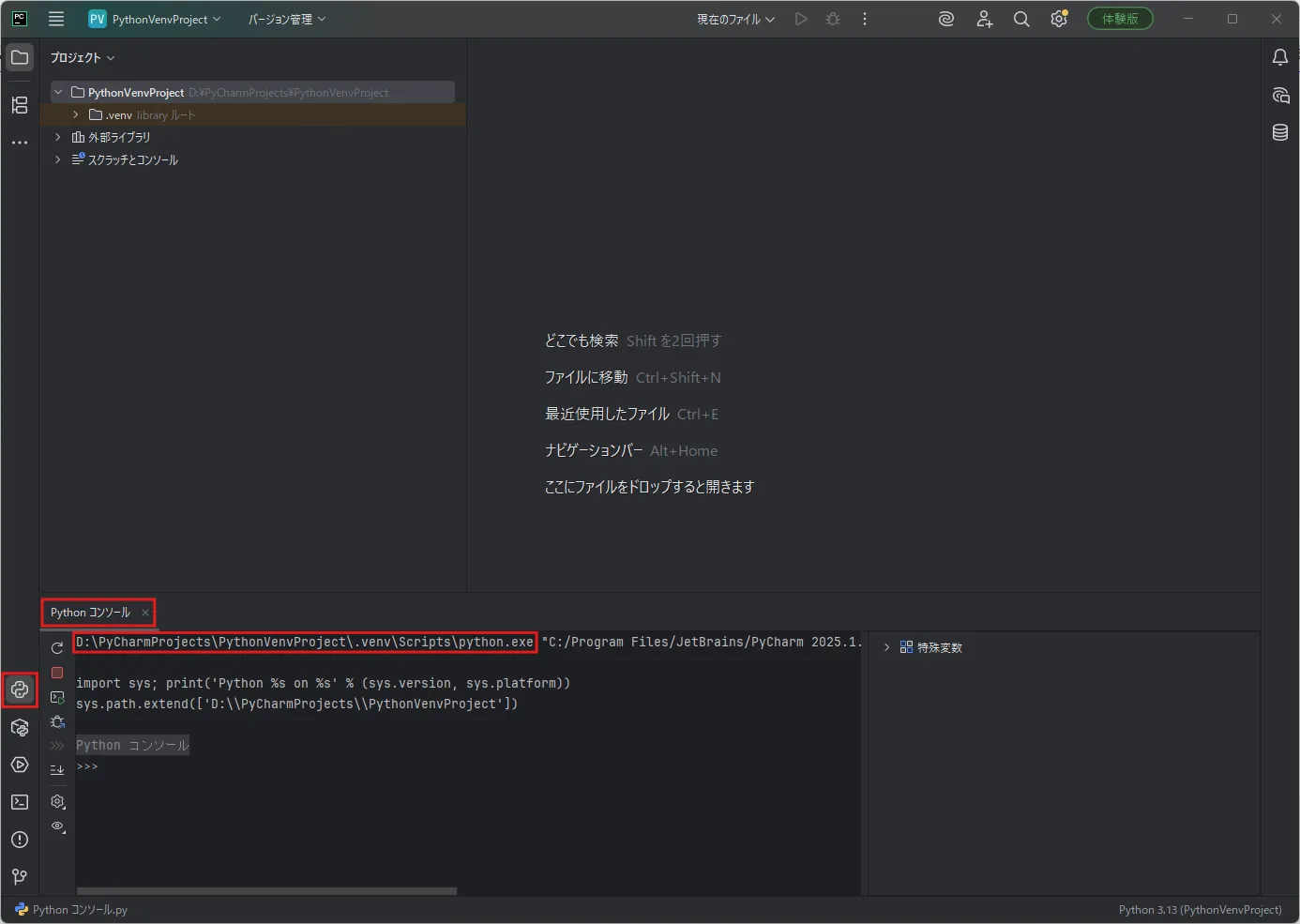Open the AI chat icon in right sidebar

point(1280,95)
